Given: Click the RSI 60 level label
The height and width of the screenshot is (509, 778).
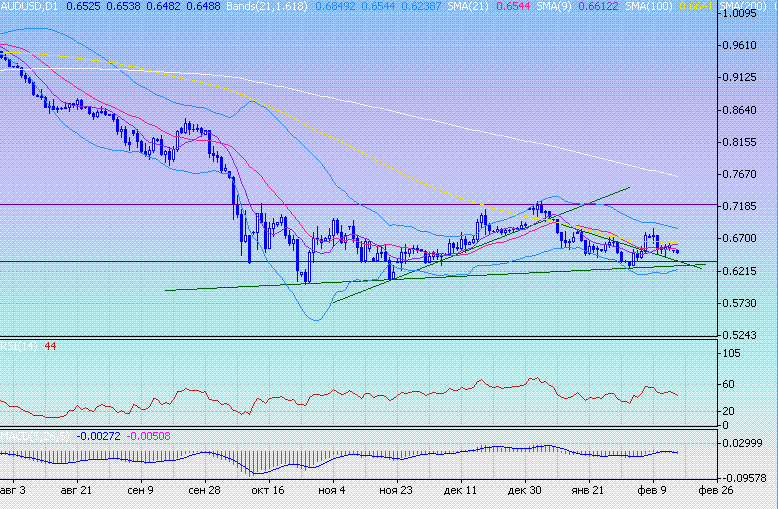Looking at the screenshot, I should click(x=727, y=384).
